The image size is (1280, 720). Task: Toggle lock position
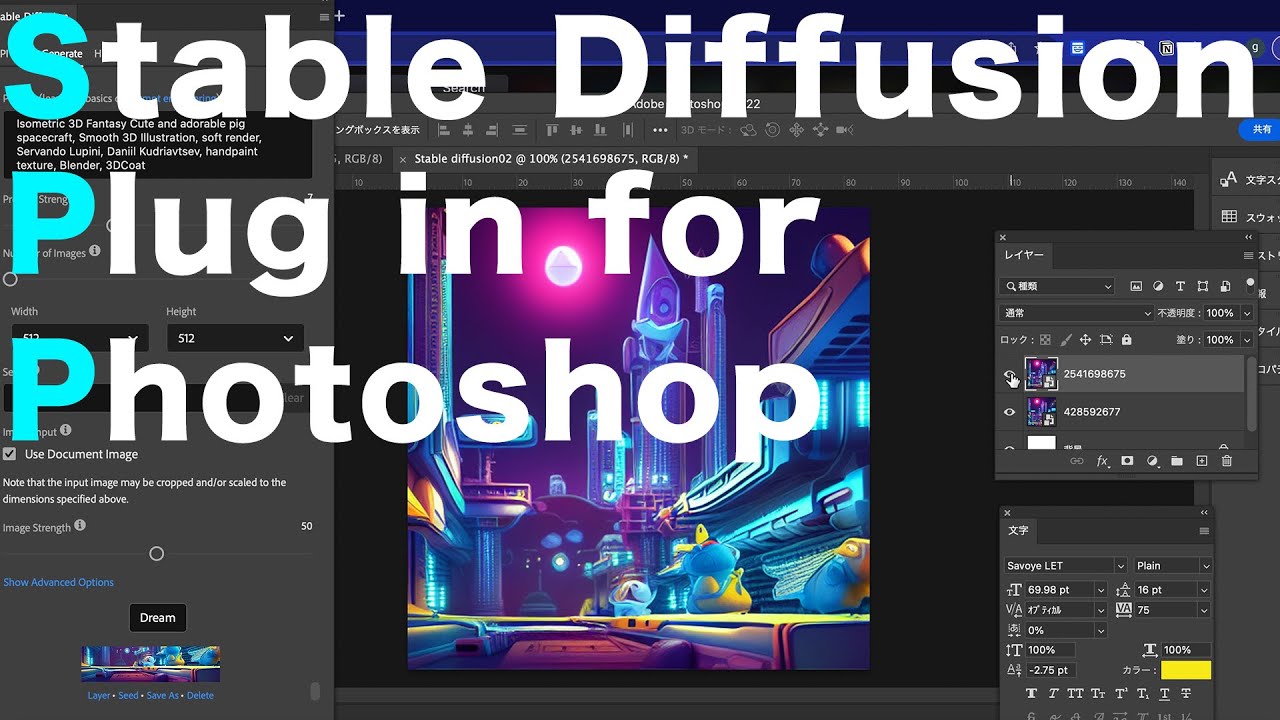click(1085, 340)
